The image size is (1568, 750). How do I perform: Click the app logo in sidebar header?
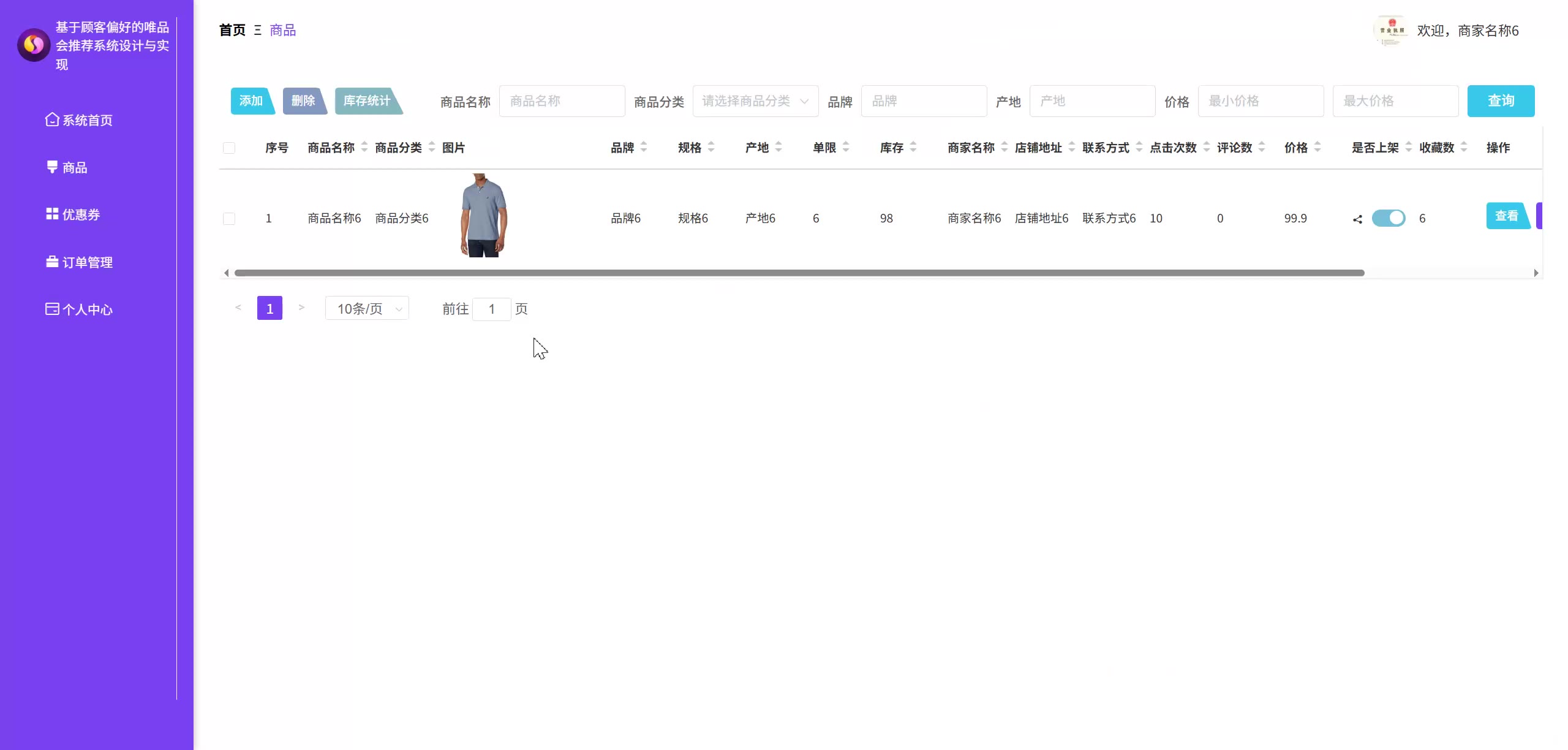34,45
